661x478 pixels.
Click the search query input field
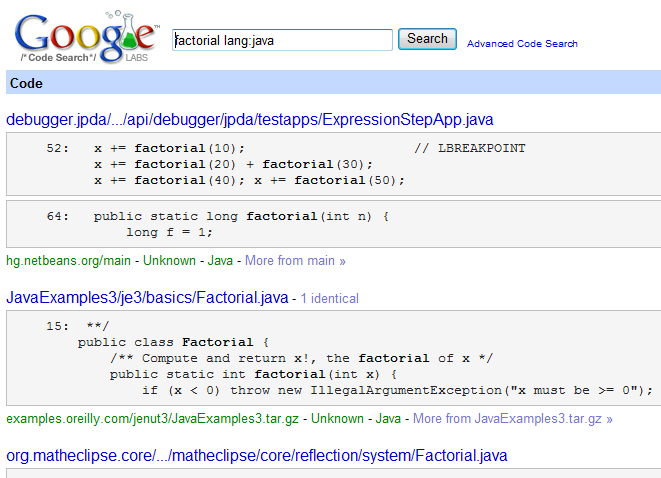pos(282,40)
